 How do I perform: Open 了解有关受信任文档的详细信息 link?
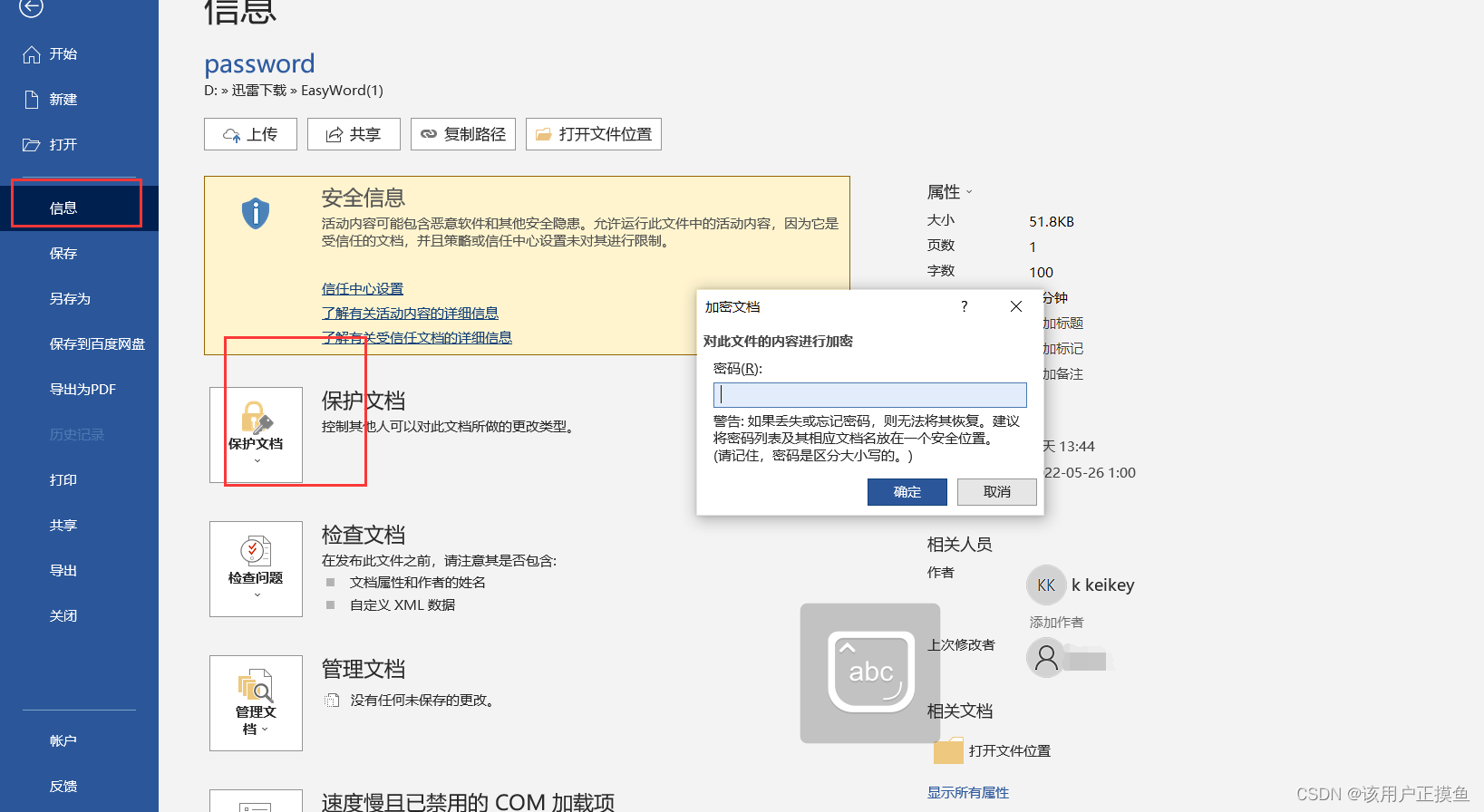(x=417, y=338)
